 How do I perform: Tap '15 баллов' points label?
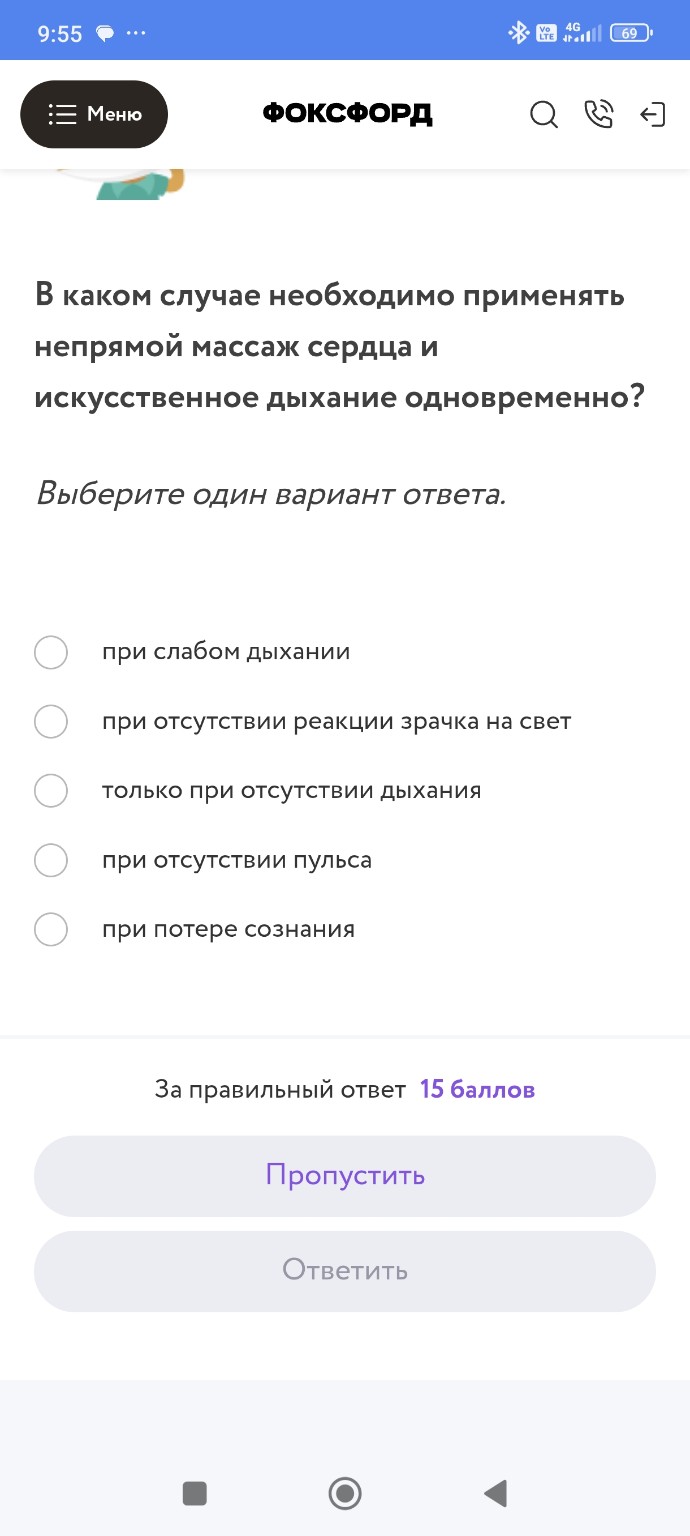coord(477,1089)
